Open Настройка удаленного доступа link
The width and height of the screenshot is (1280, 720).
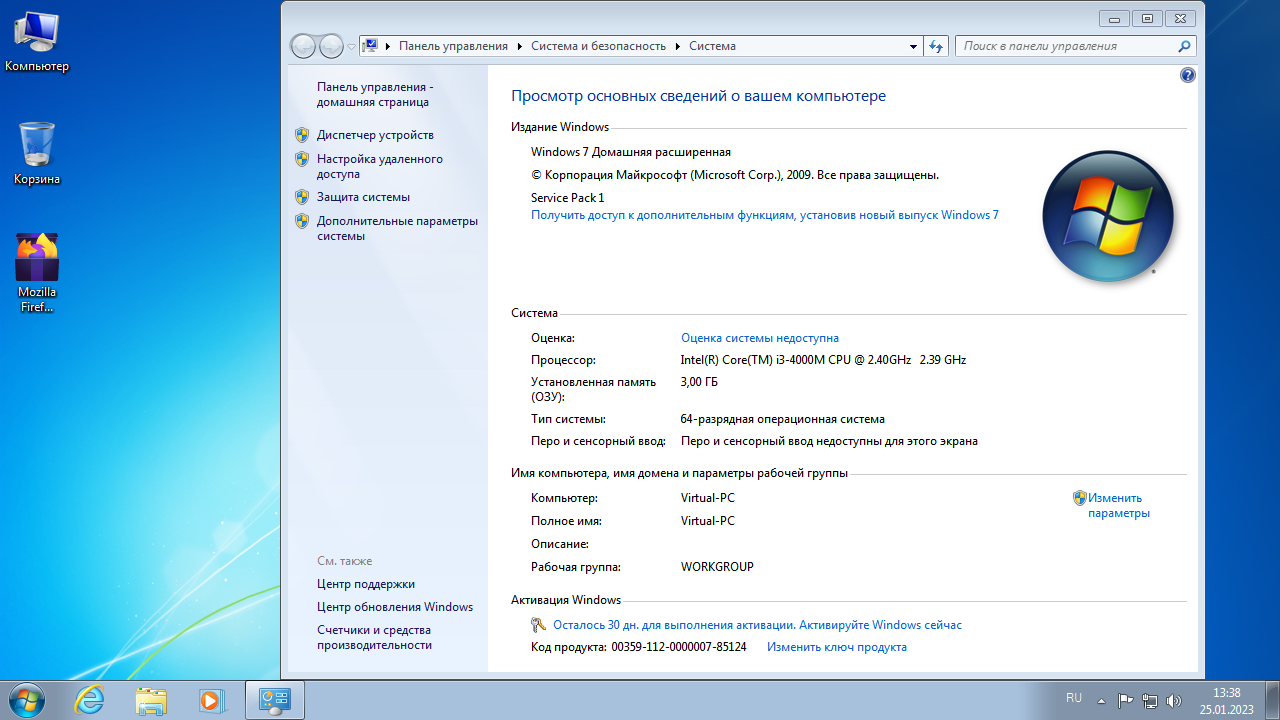pyautogui.click(x=380, y=166)
